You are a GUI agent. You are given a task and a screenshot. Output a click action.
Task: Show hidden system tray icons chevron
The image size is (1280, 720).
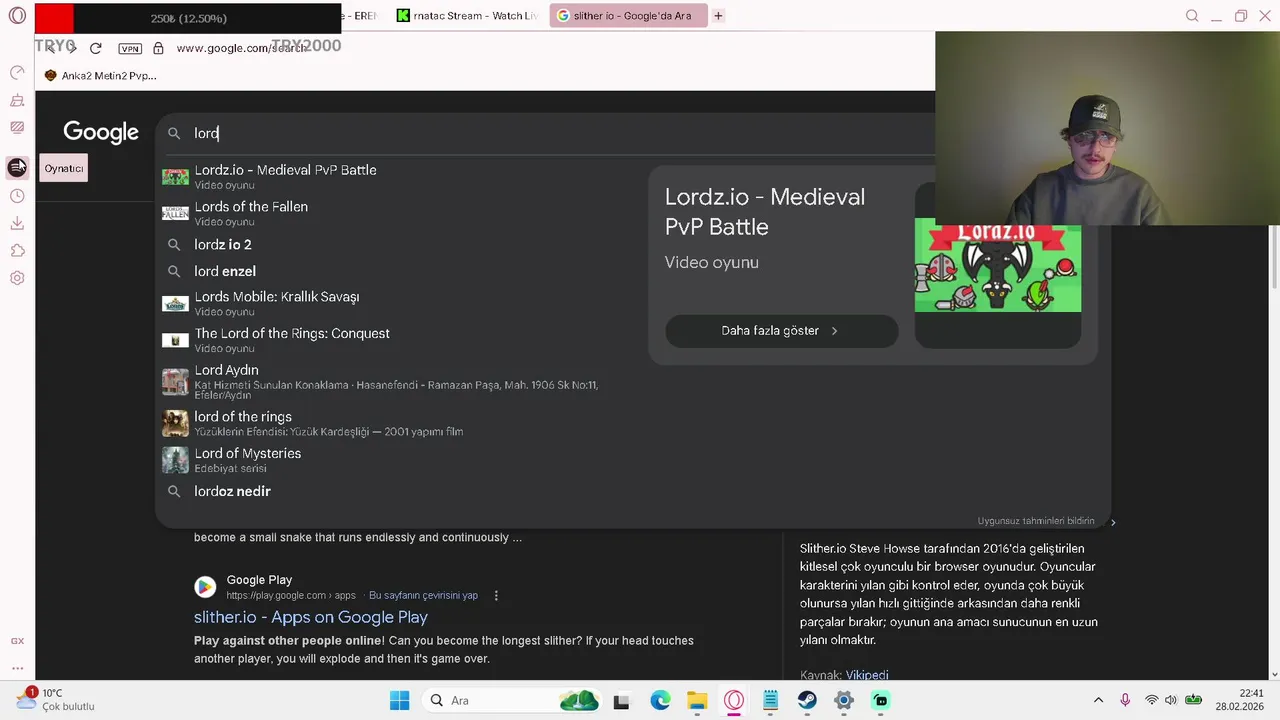[1098, 700]
